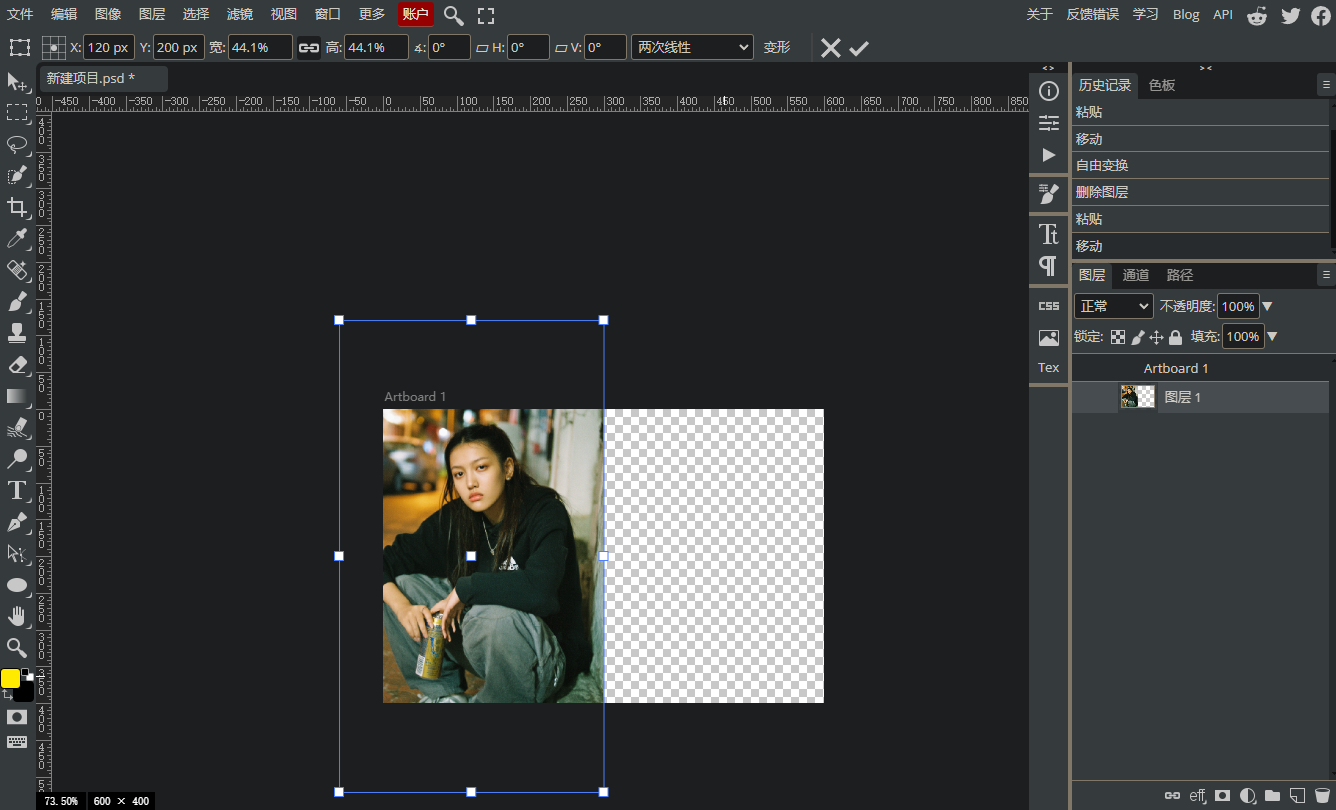The width and height of the screenshot is (1336, 810).
Task: Select the Rectangular Marquee tool
Action: 17,112
